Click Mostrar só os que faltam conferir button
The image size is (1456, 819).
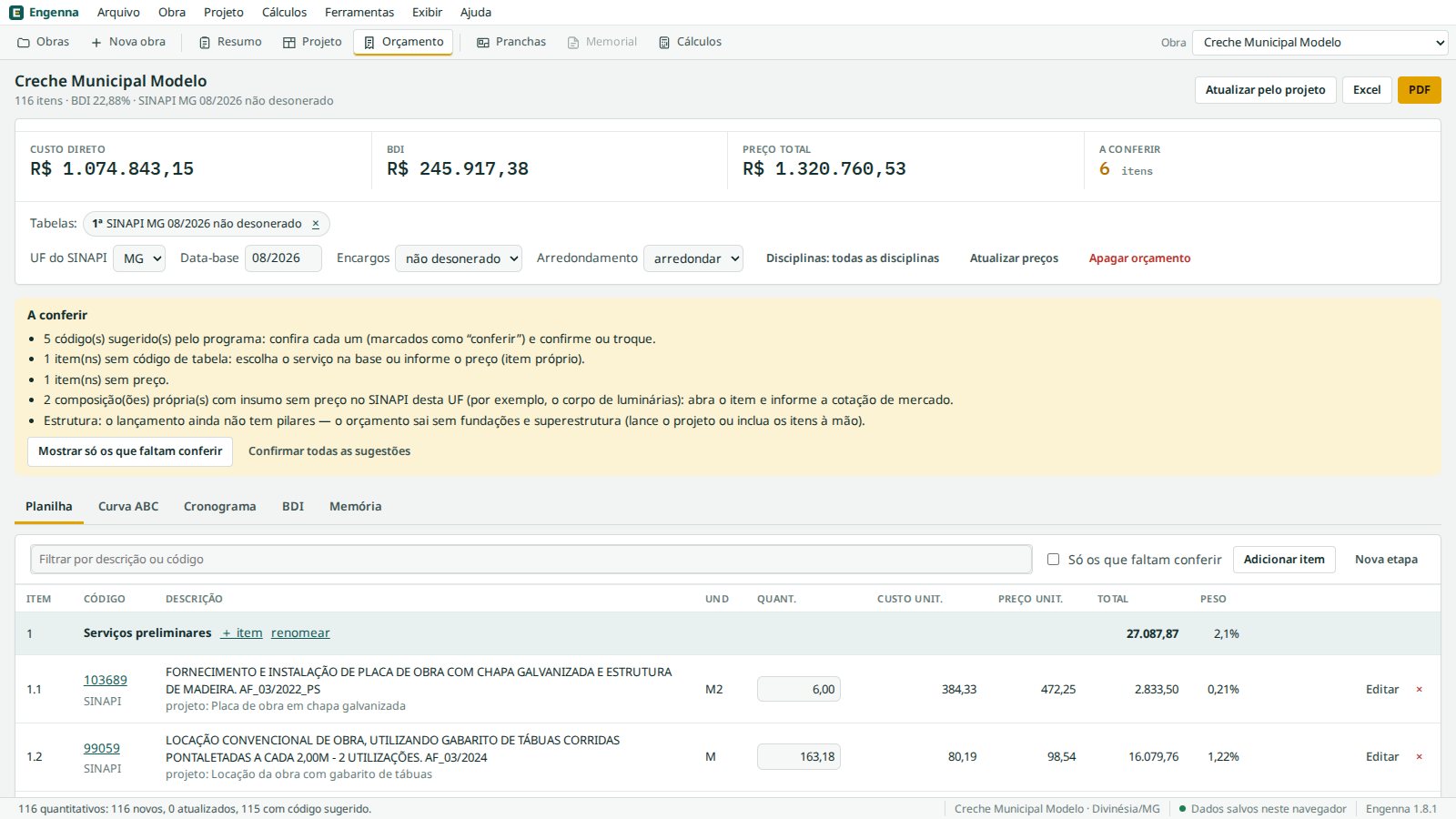pyautogui.click(x=130, y=451)
